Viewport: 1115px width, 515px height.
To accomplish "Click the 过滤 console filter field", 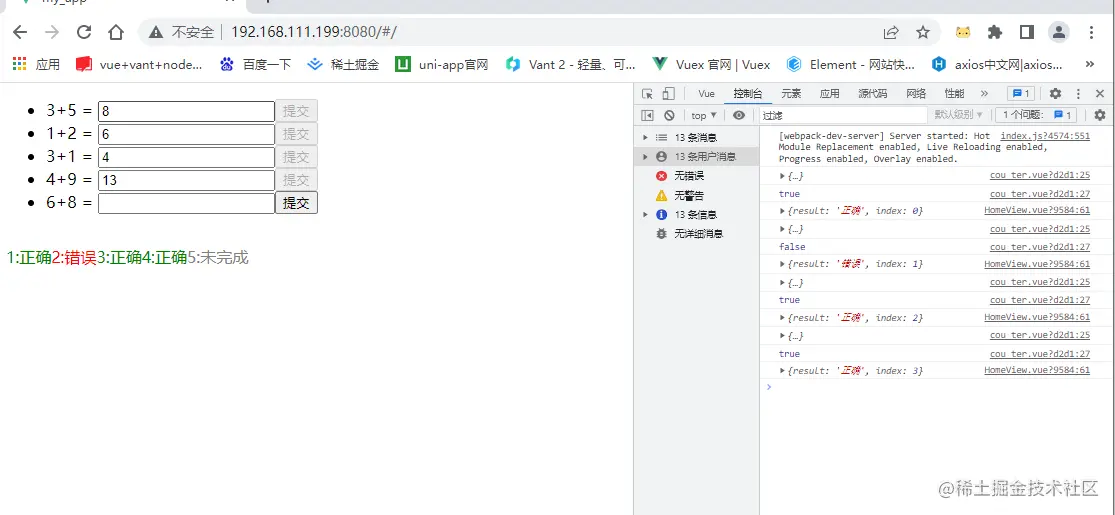I will [x=843, y=115].
